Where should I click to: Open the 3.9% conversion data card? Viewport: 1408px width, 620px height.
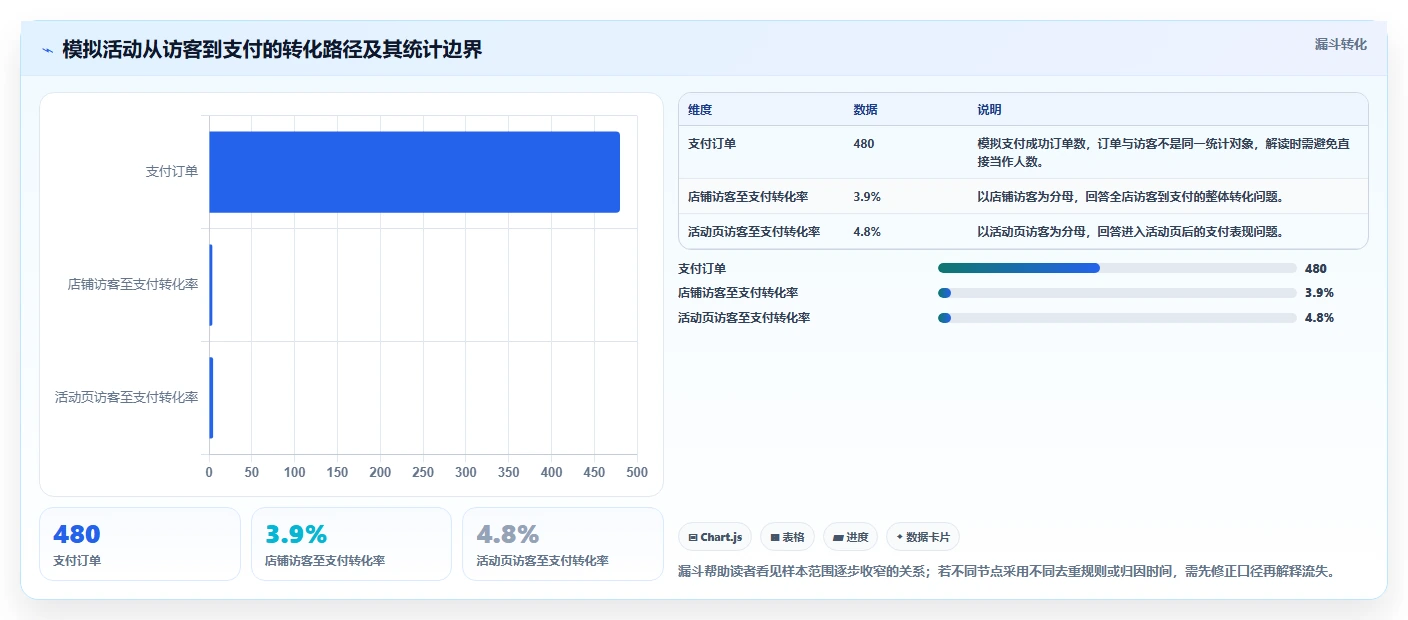tap(351, 544)
